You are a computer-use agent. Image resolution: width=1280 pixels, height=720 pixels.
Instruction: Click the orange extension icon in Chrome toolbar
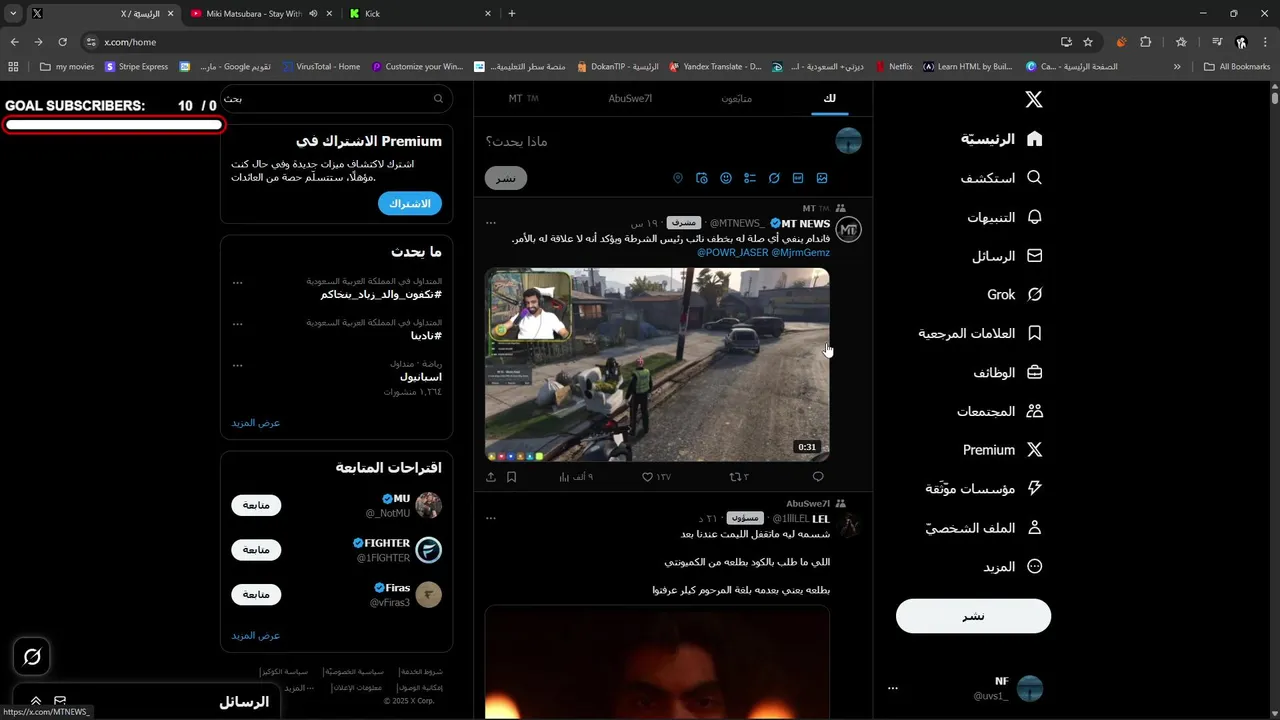click(x=1121, y=42)
